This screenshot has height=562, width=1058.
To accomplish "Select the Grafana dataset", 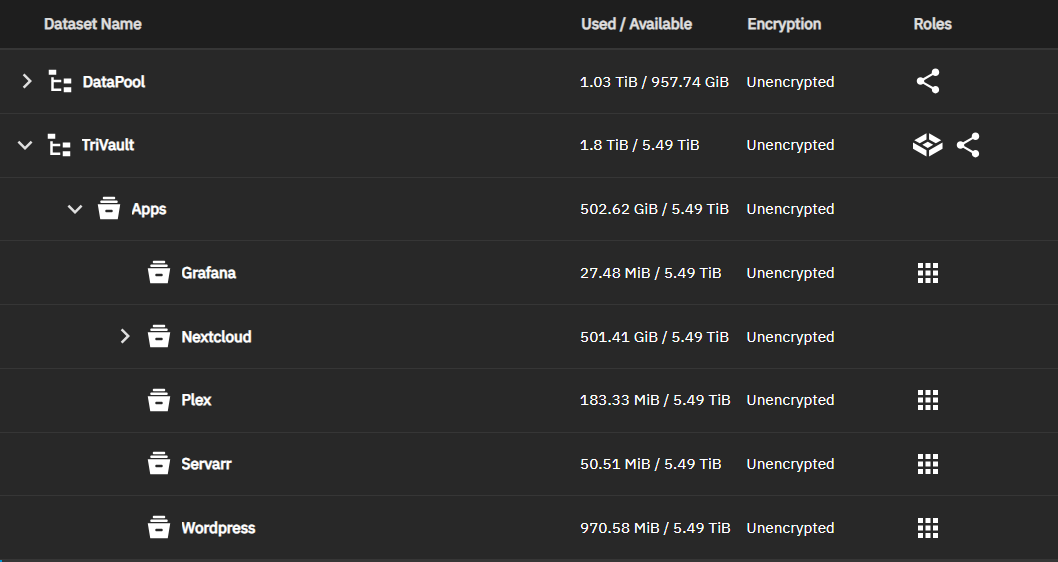I will pos(208,273).
